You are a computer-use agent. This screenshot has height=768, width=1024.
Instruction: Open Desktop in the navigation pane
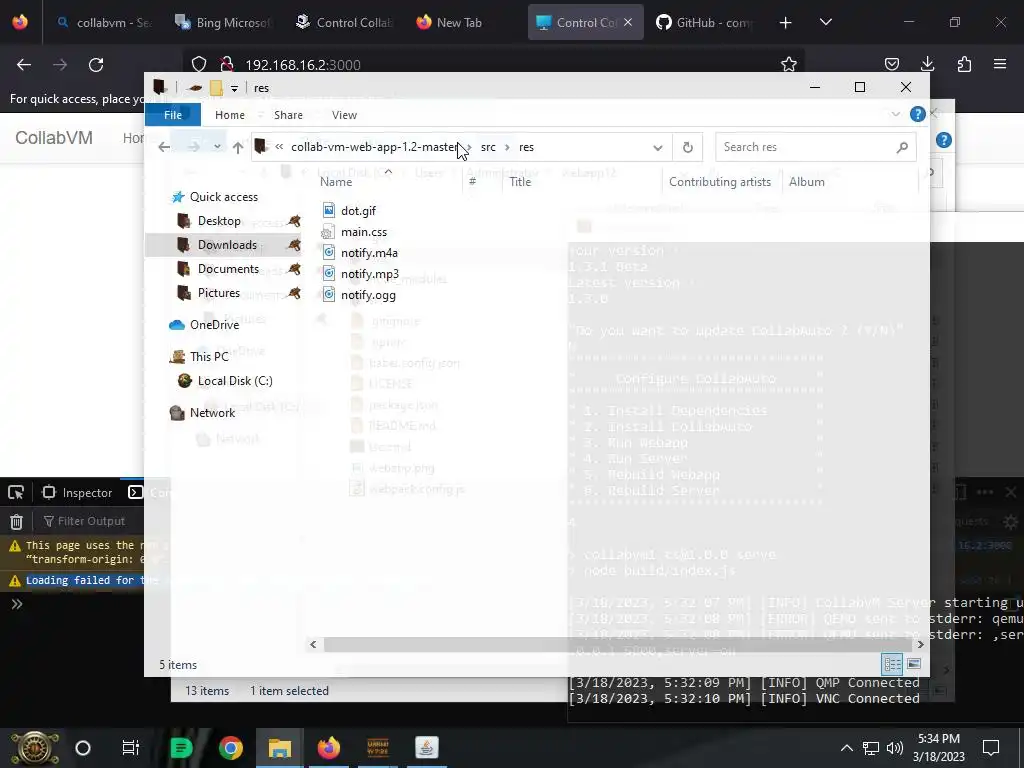pos(219,221)
